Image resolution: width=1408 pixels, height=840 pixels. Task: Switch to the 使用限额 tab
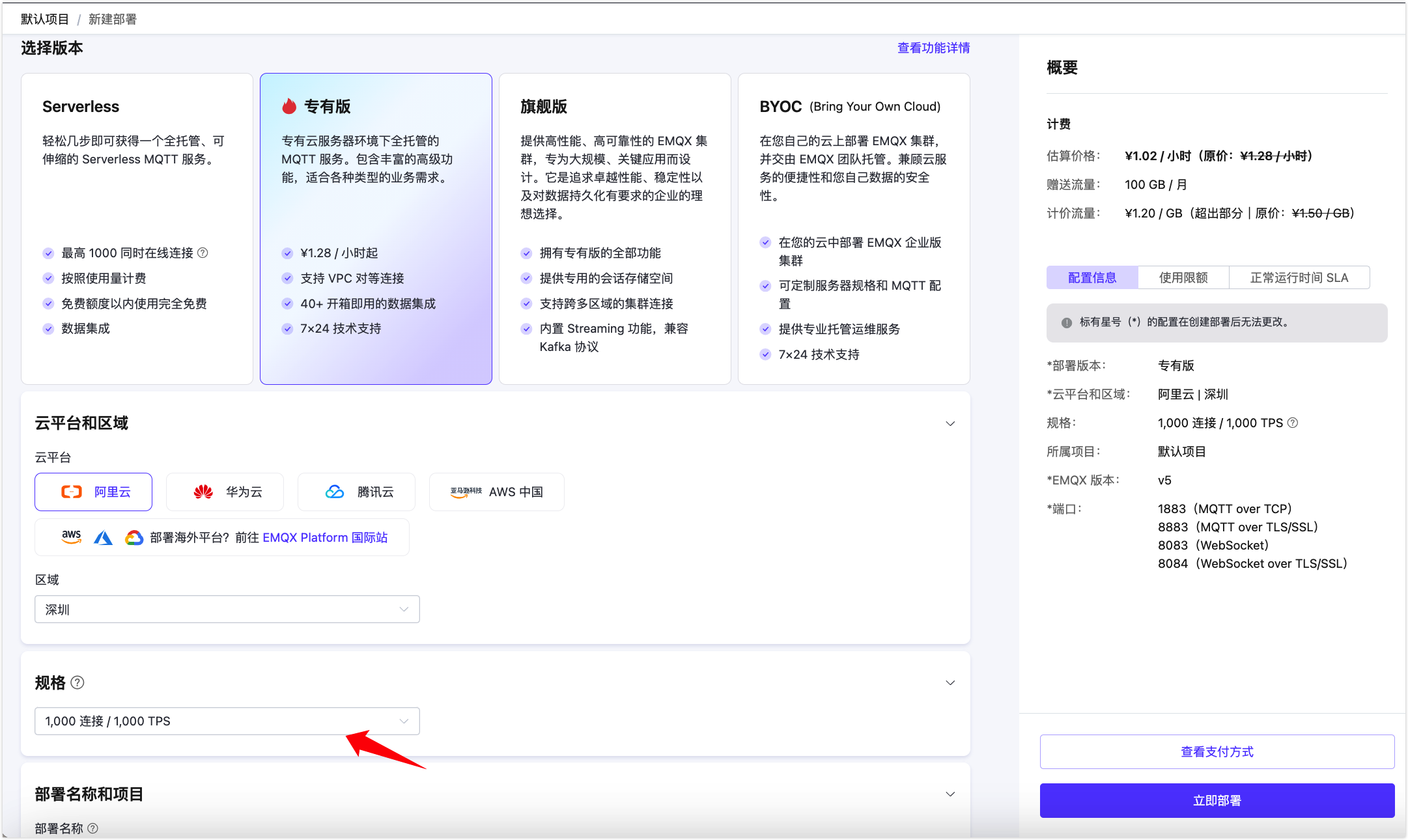click(x=1183, y=277)
